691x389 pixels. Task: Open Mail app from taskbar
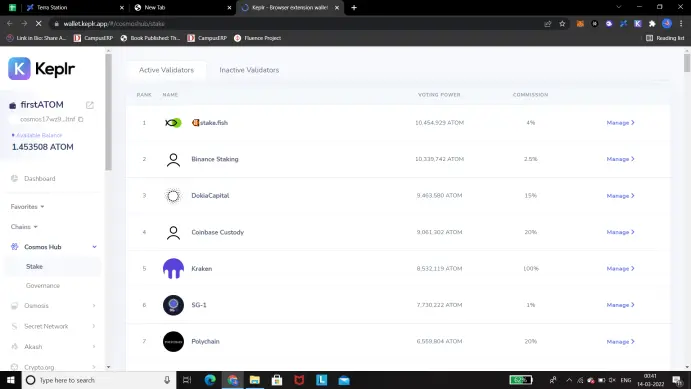[x=344, y=380]
